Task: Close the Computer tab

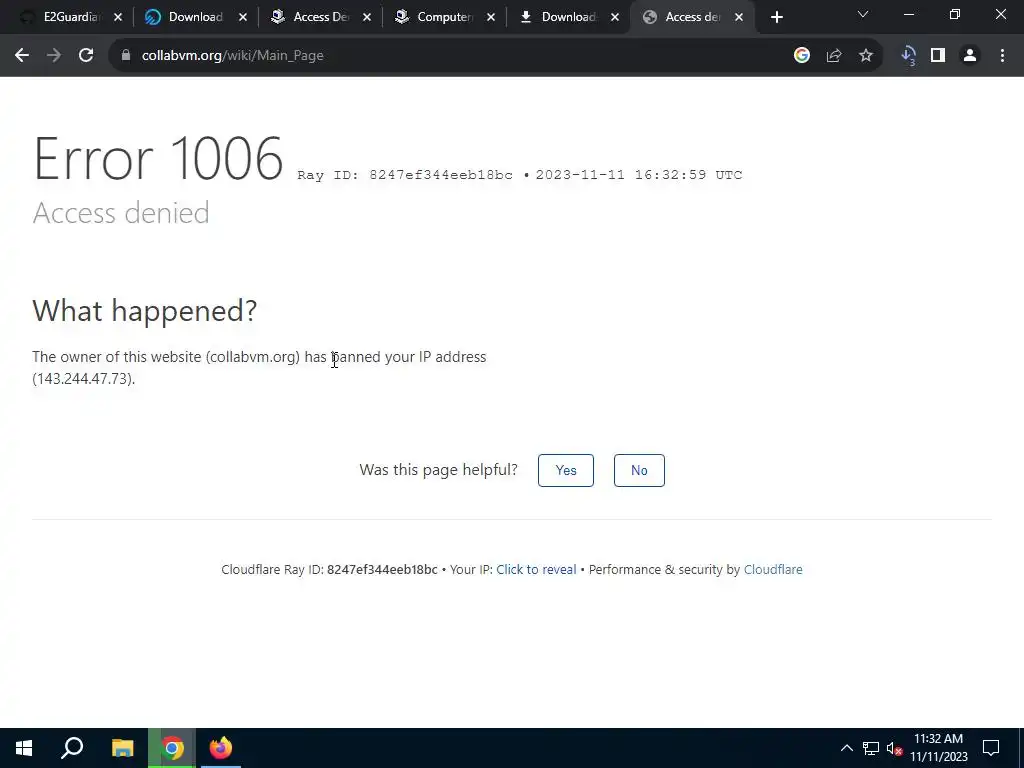Action: tap(491, 18)
